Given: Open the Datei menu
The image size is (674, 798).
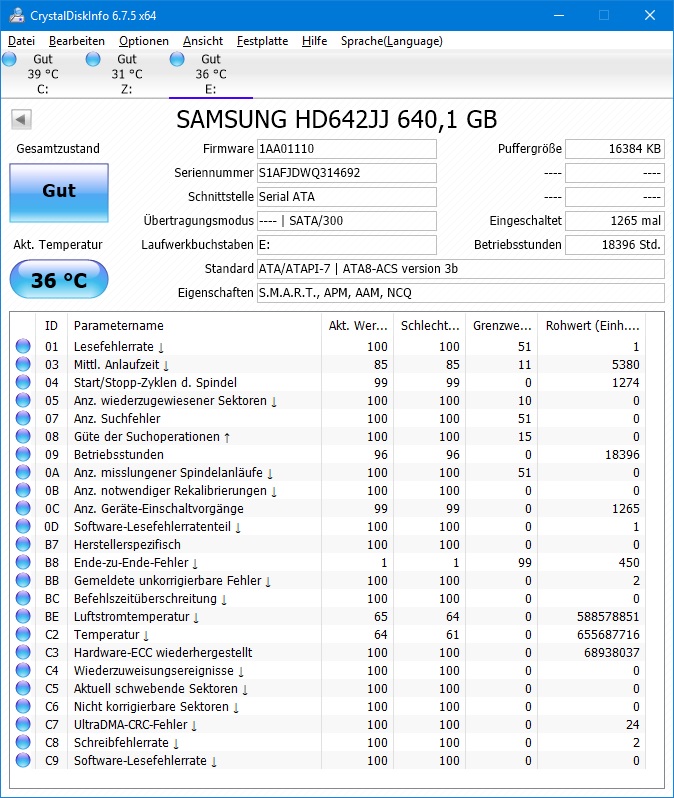Looking at the screenshot, I should pyautogui.click(x=21, y=41).
